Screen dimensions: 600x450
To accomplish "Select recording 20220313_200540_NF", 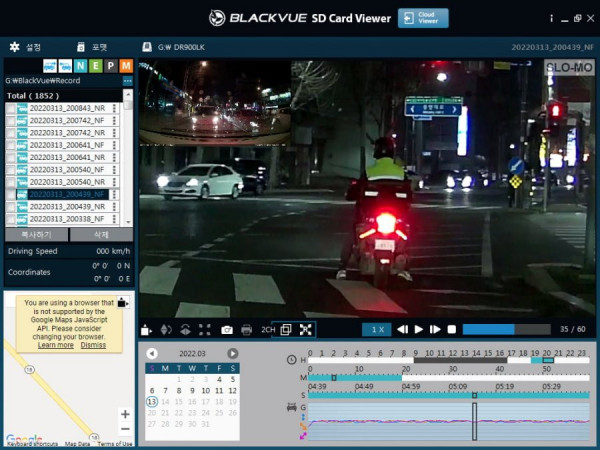I will tap(67, 170).
